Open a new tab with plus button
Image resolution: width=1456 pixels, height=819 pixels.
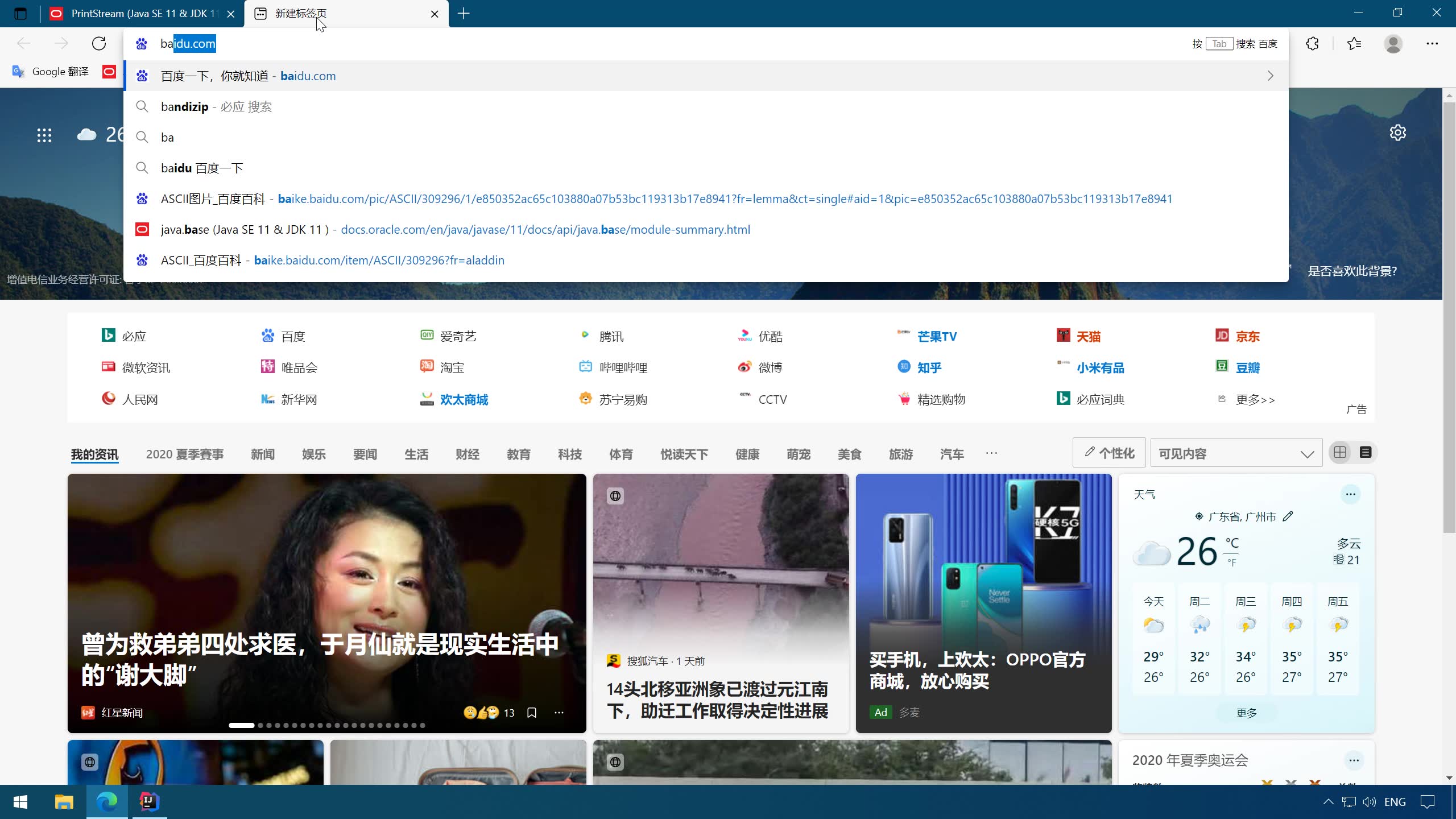coord(464,14)
